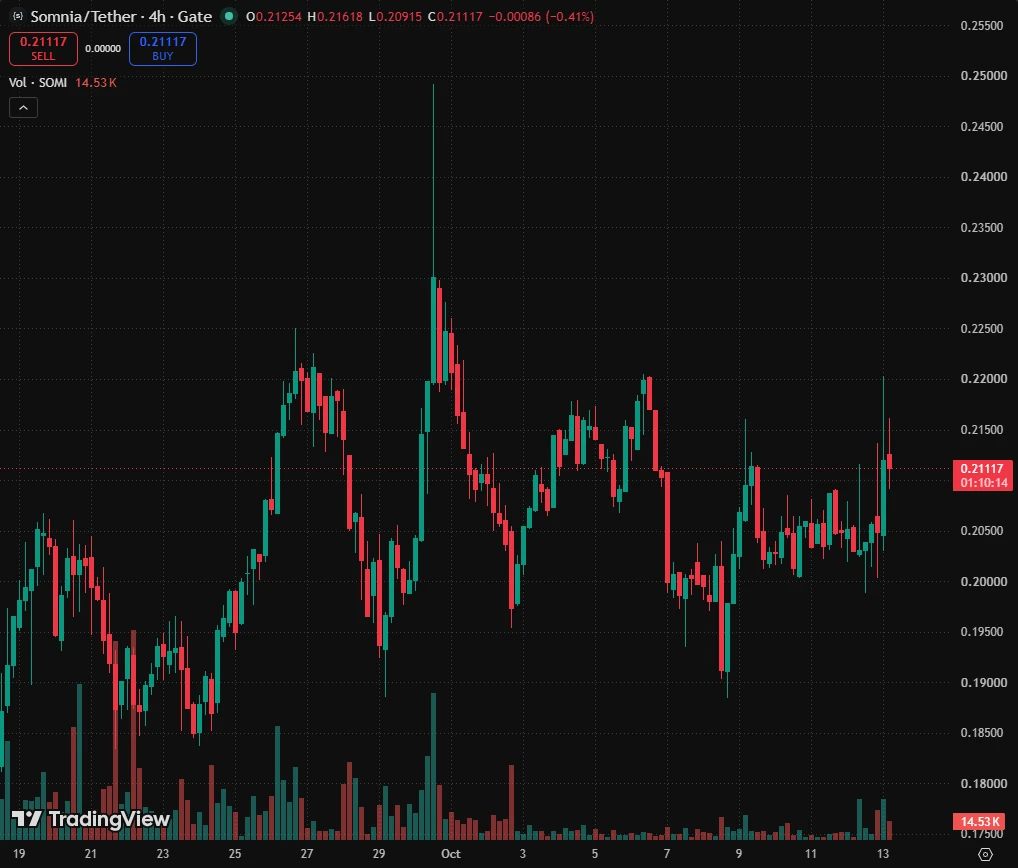The image size is (1018, 868).
Task: Collapse the indicator legend with the chevron
Action: [23, 108]
